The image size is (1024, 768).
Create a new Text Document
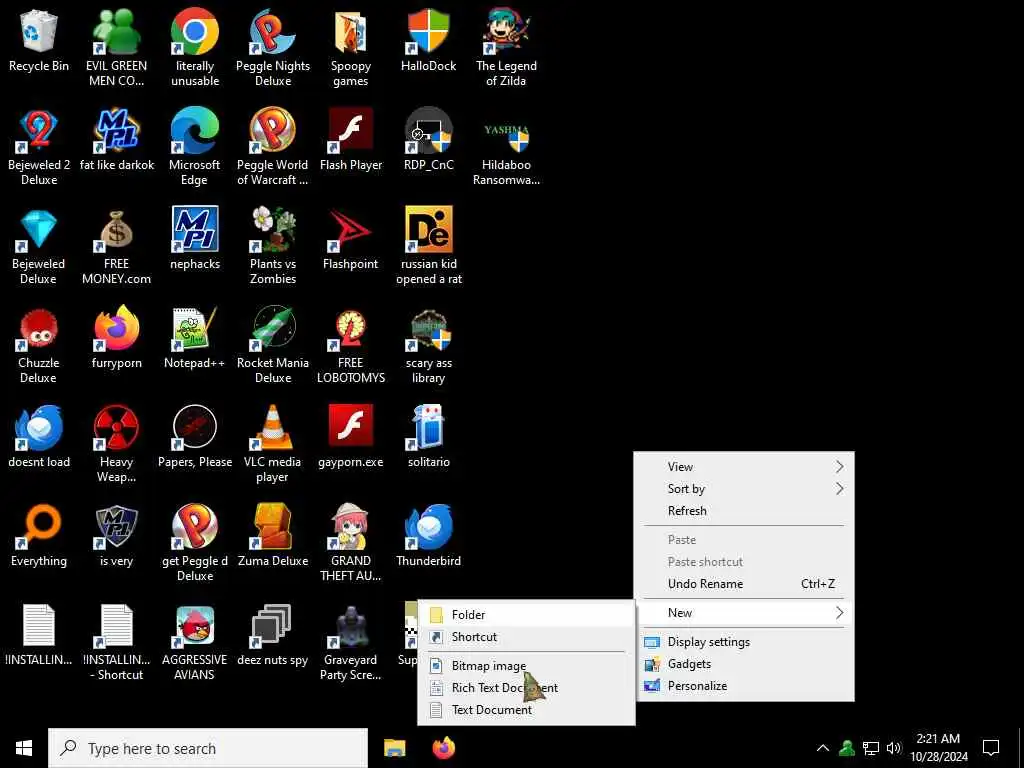pos(526,710)
